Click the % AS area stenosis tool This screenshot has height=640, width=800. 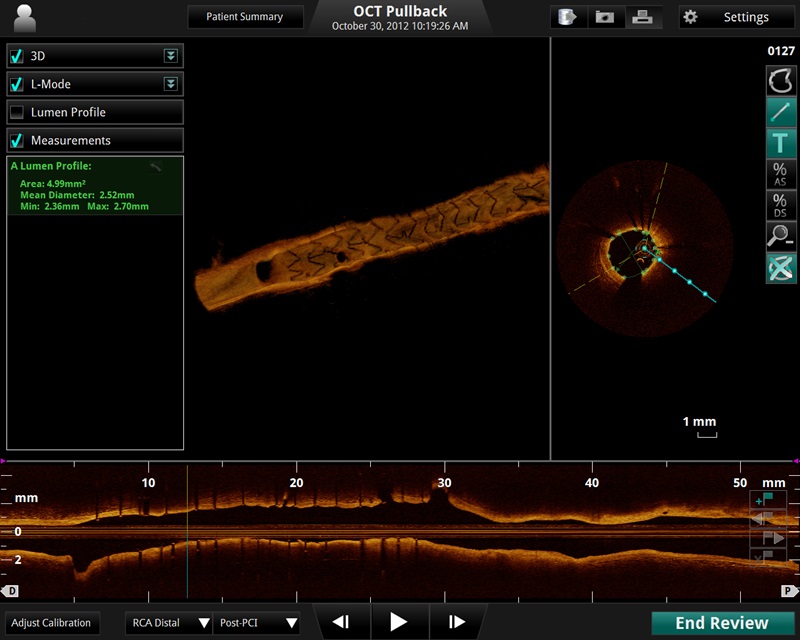click(x=781, y=174)
